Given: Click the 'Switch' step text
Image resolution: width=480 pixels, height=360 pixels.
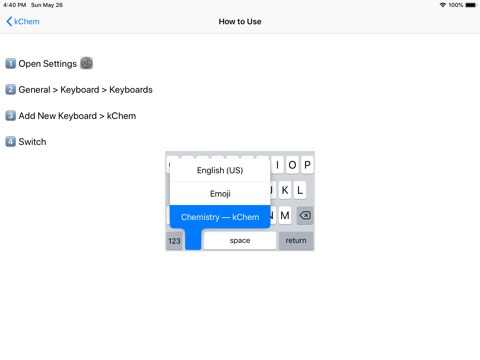Looking at the screenshot, I should coord(32,142).
